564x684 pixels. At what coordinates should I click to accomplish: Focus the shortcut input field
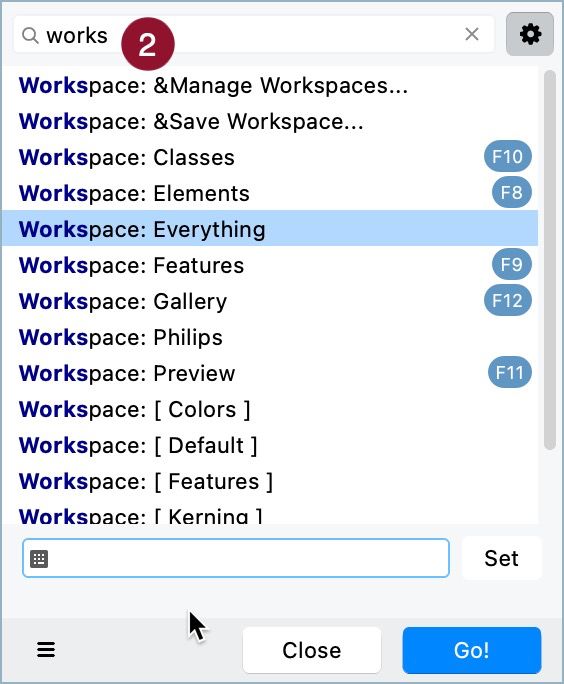click(x=236, y=558)
